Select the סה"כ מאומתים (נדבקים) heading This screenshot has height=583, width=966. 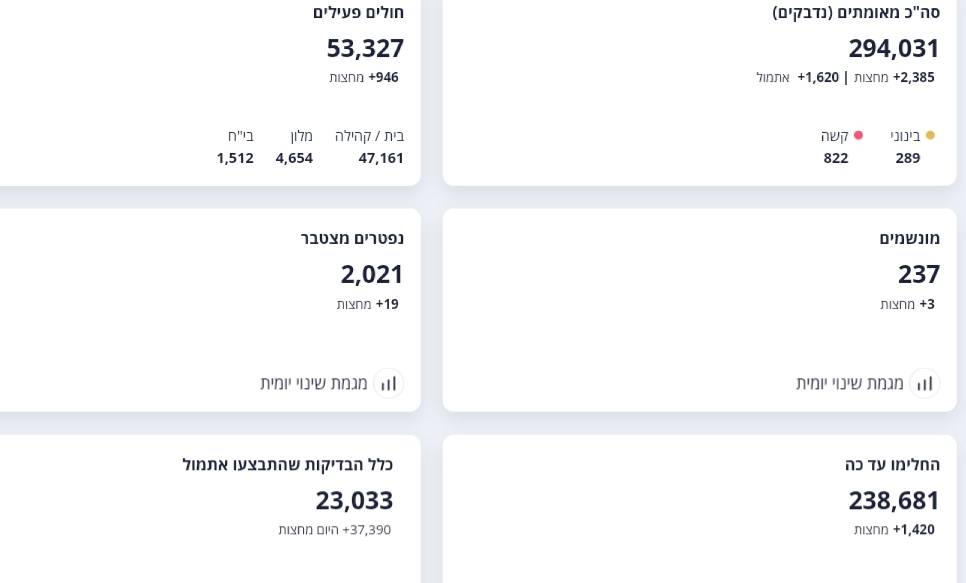point(856,12)
